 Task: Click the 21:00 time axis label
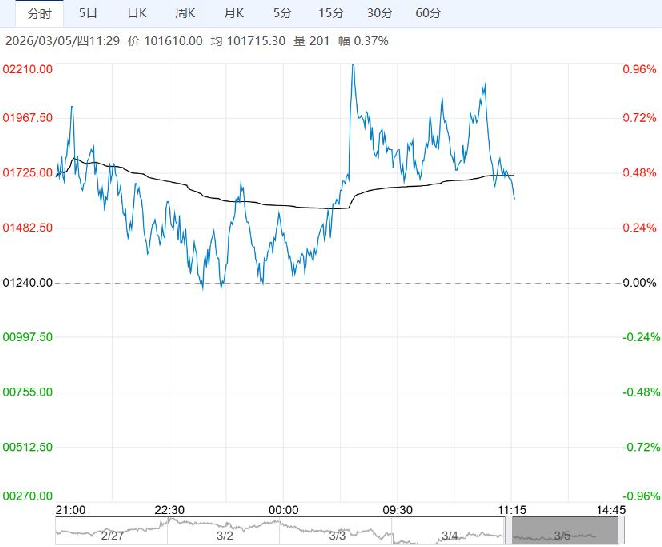[69, 510]
